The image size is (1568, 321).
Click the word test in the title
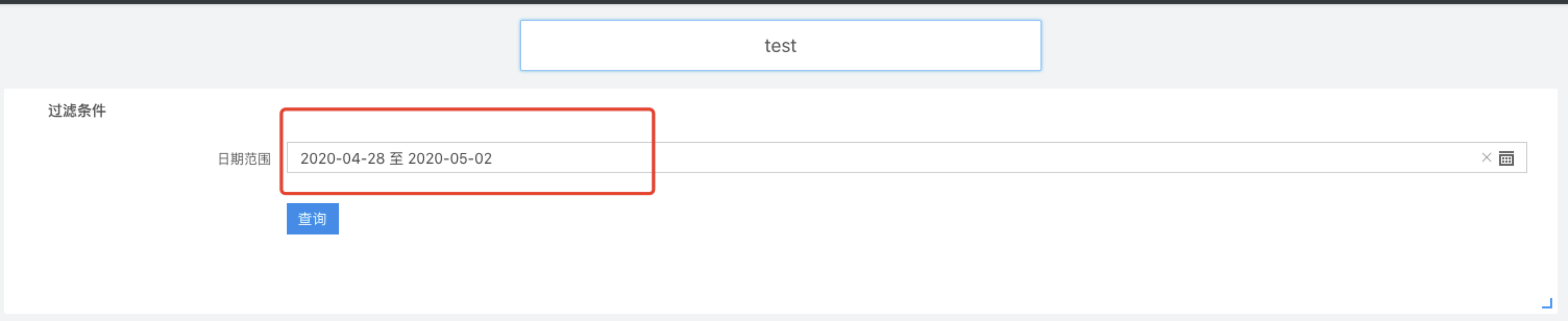(x=780, y=46)
